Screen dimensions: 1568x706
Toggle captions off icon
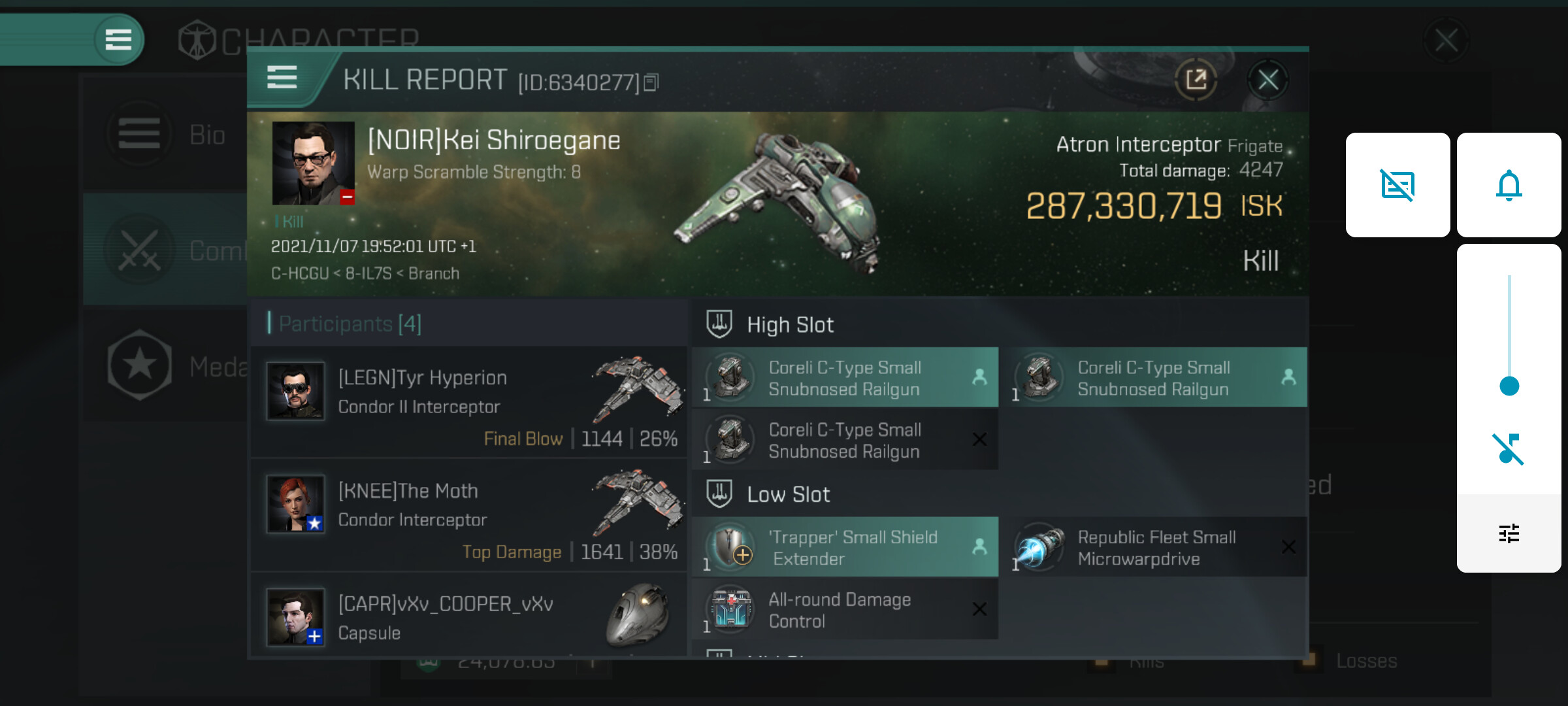pyautogui.click(x=1397, y=185)
